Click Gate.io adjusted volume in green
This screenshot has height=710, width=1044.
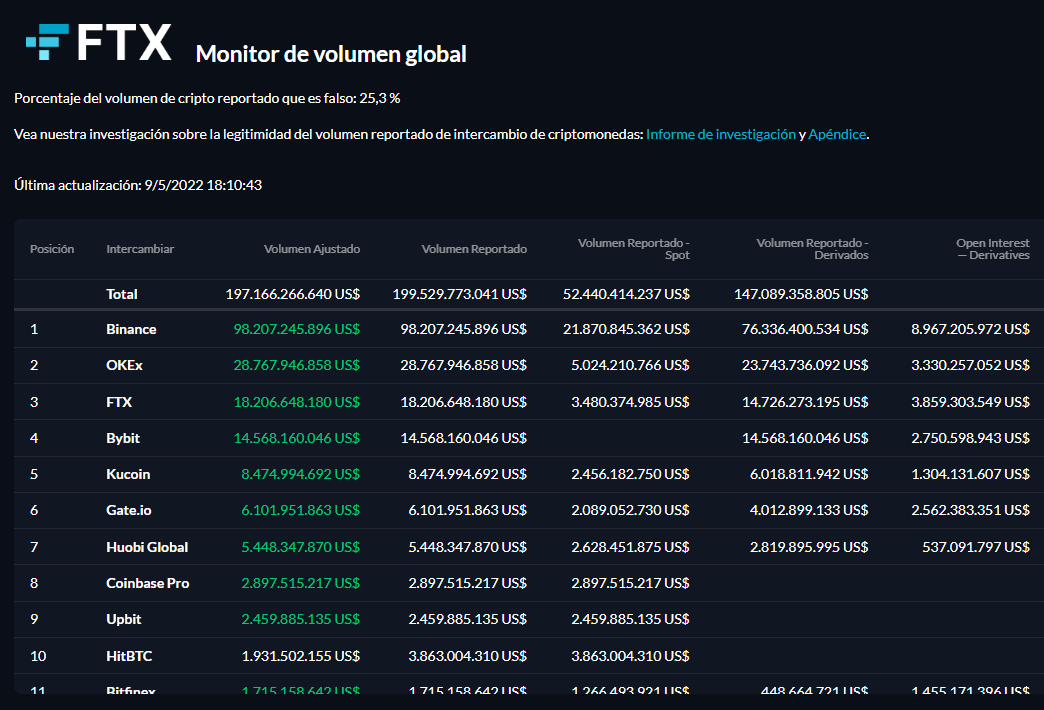point(300,510)
